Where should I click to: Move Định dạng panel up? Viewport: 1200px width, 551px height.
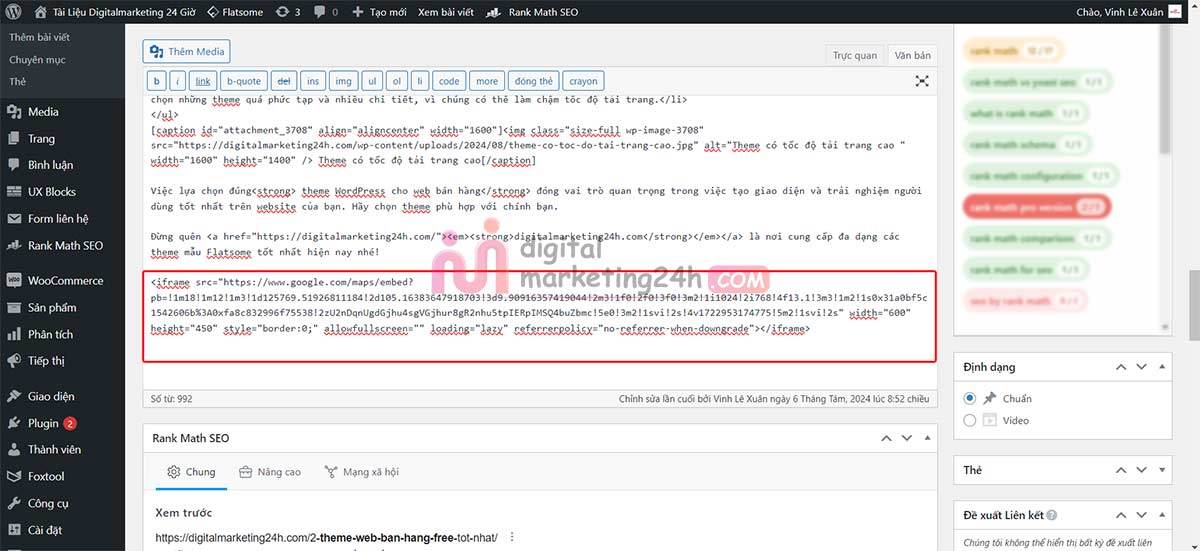tap(1122, 368)
